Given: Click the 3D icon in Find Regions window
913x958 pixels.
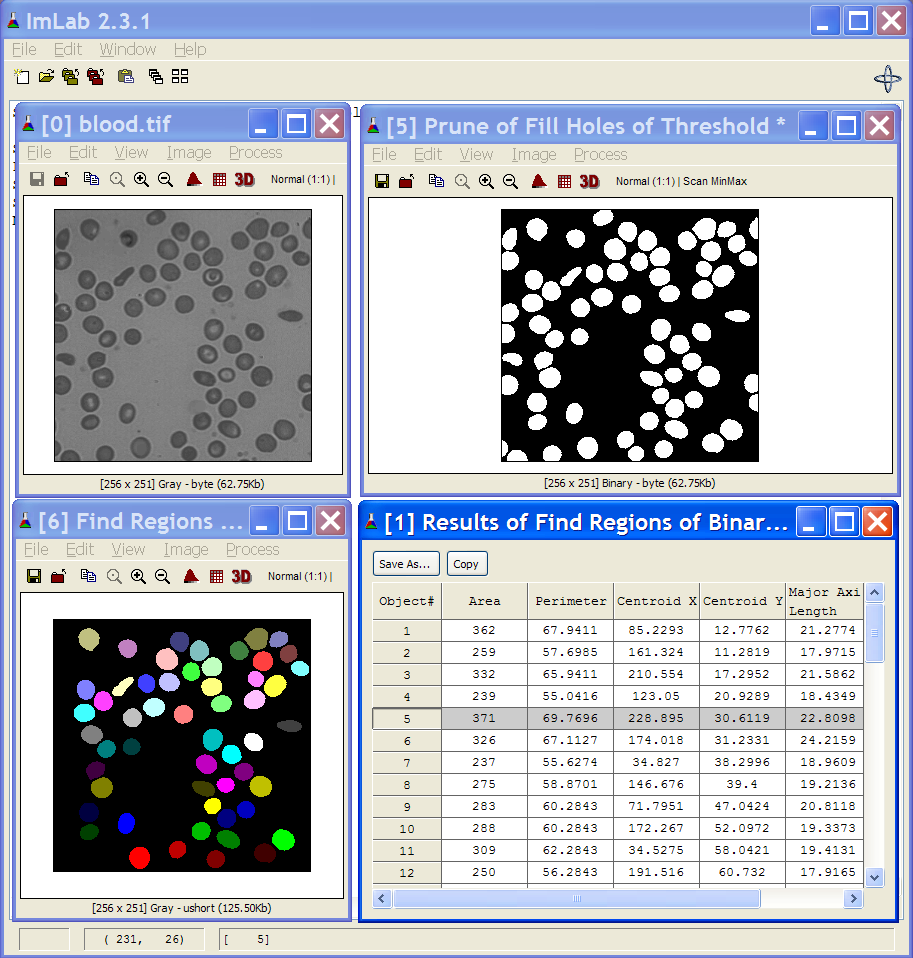Looking at the screenshot, I should (x=241, y=576).
